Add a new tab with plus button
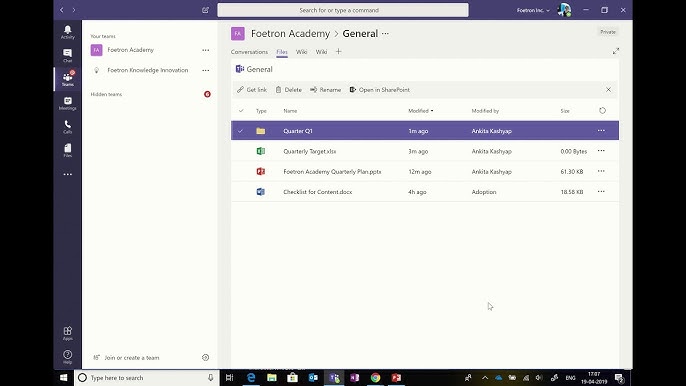 pyautogui.click(x=338, y=52)
